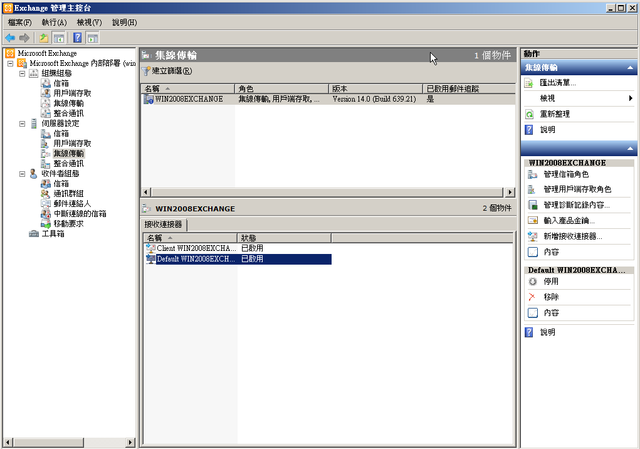Click 匯出清單 action
This screenshot has height=449, width=640.
tap(558, 83)
